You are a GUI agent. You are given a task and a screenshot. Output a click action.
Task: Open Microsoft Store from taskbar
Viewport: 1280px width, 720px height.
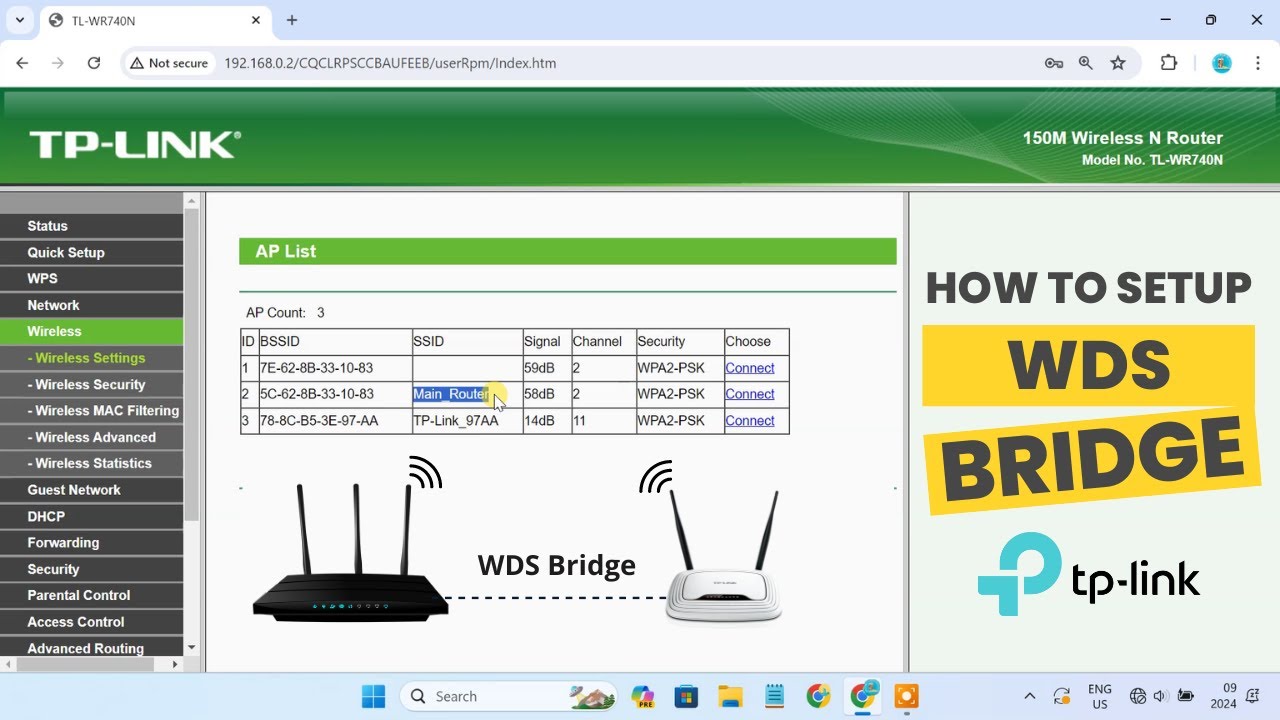pyautogui.click(x=686, y=696)
